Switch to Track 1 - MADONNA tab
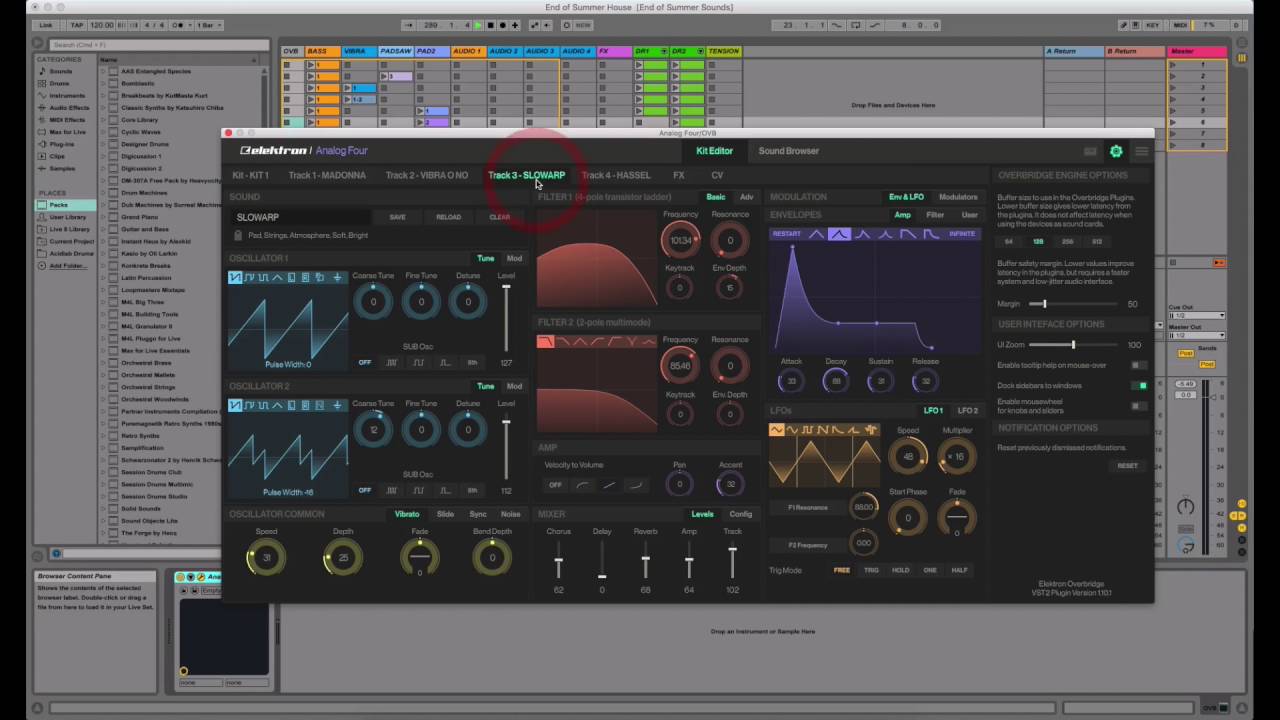The image size is (1280, 720). tap(327, 175)
